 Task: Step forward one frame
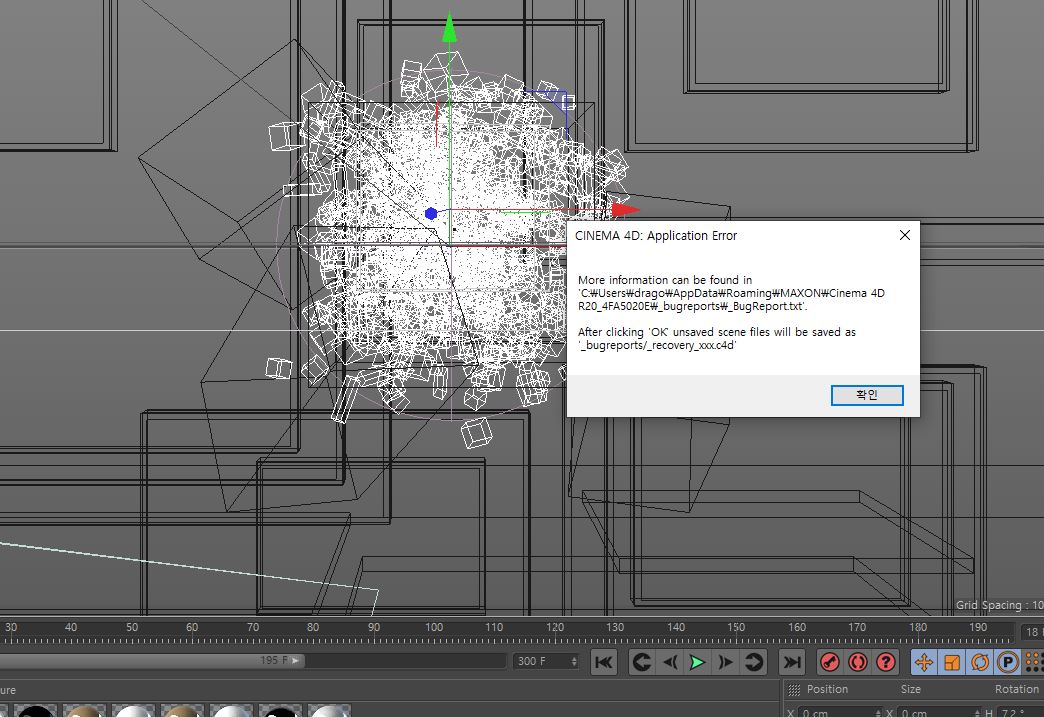pyautogui.click(x=726, y=662)
